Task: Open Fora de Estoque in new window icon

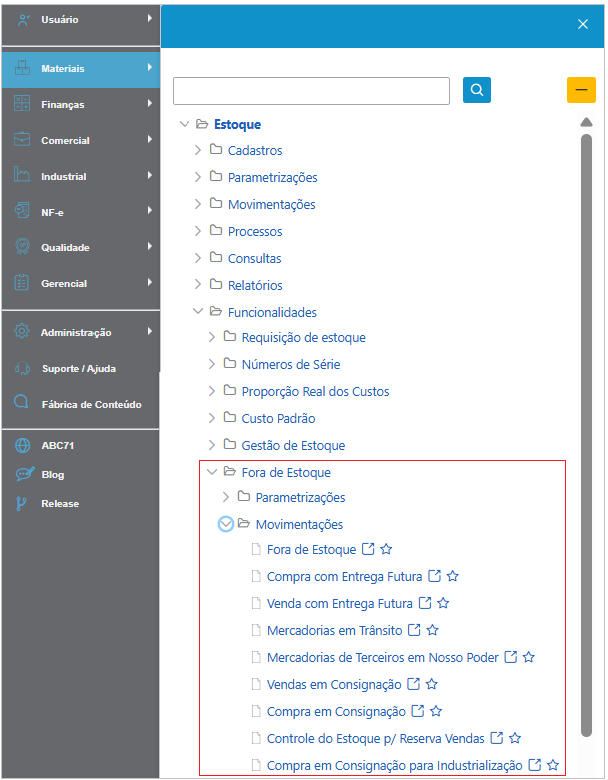Action: point(368,550)
